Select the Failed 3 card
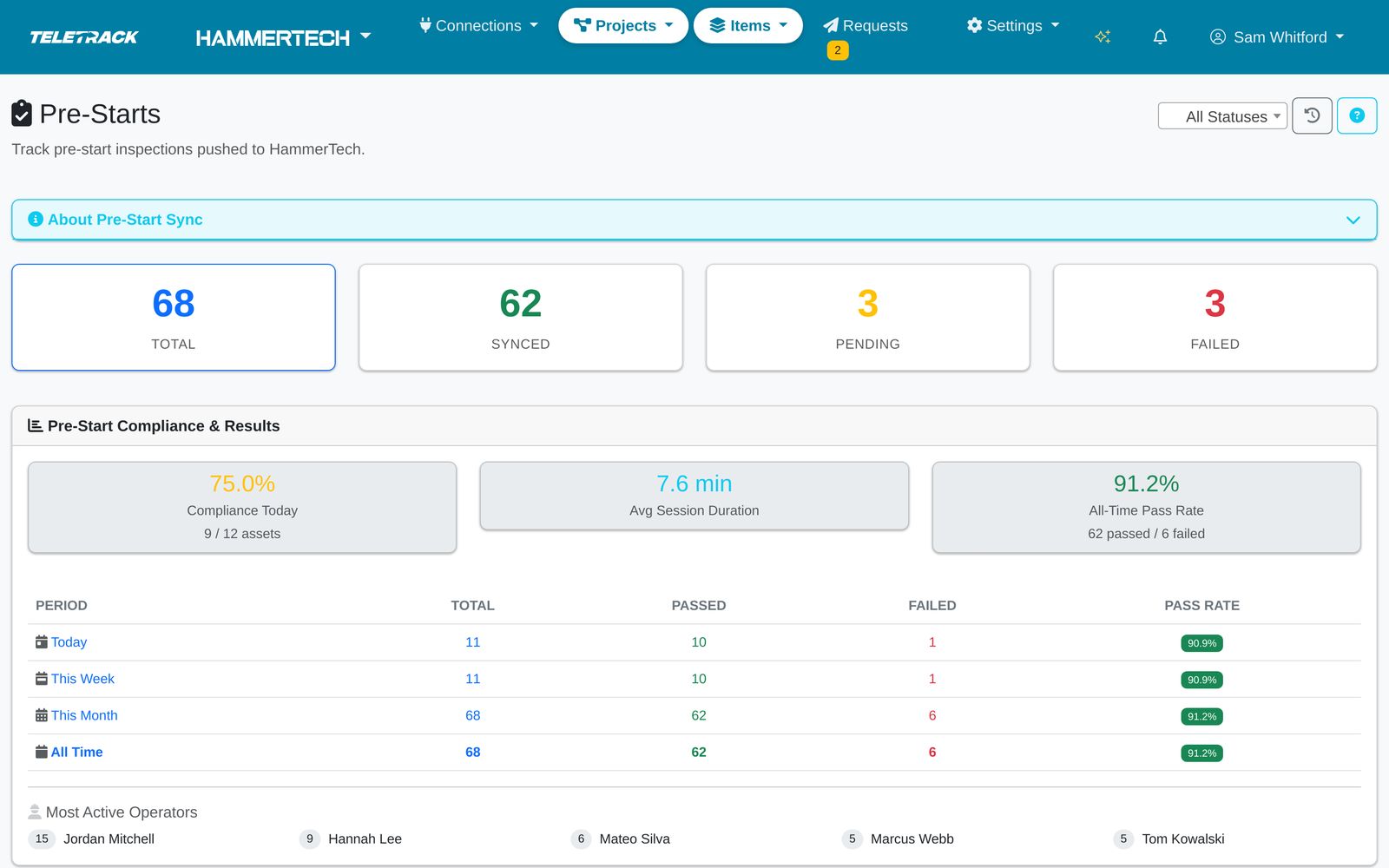1389x868 pixels. [x=1215, y=318]
